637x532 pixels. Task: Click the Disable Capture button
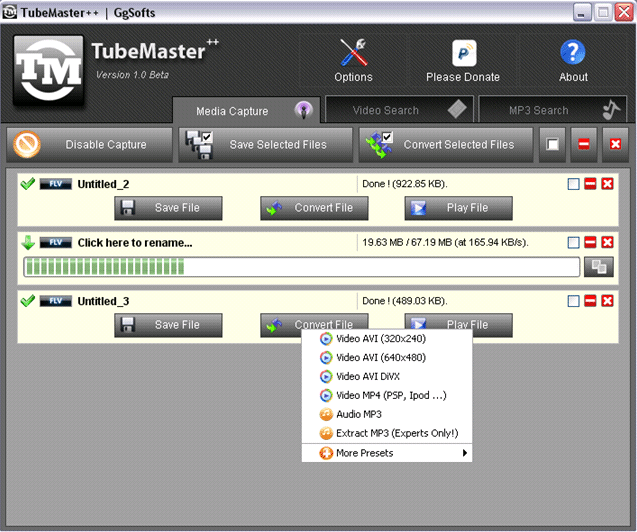click(x=89, y=145)
